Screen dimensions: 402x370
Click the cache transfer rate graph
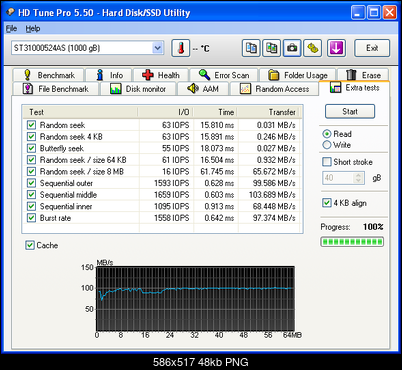pos(195,298)
